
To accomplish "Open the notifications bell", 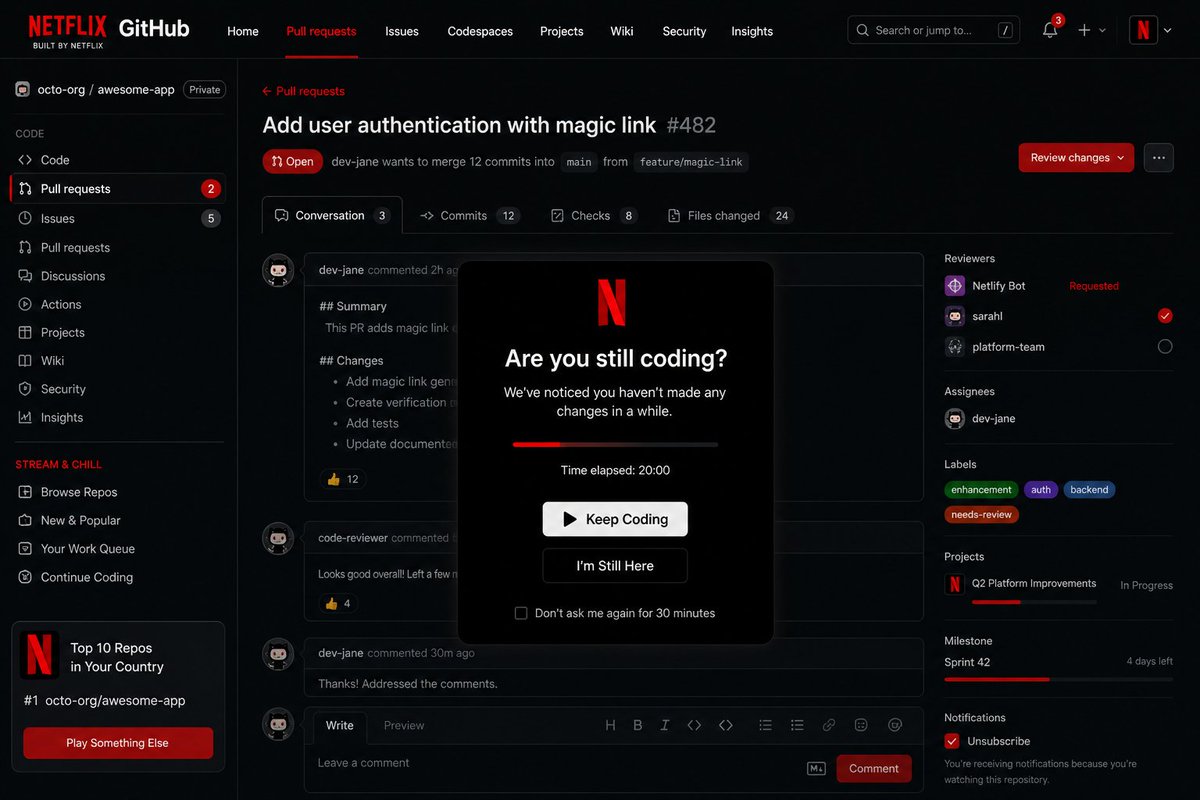I will tap(1050, 30).
